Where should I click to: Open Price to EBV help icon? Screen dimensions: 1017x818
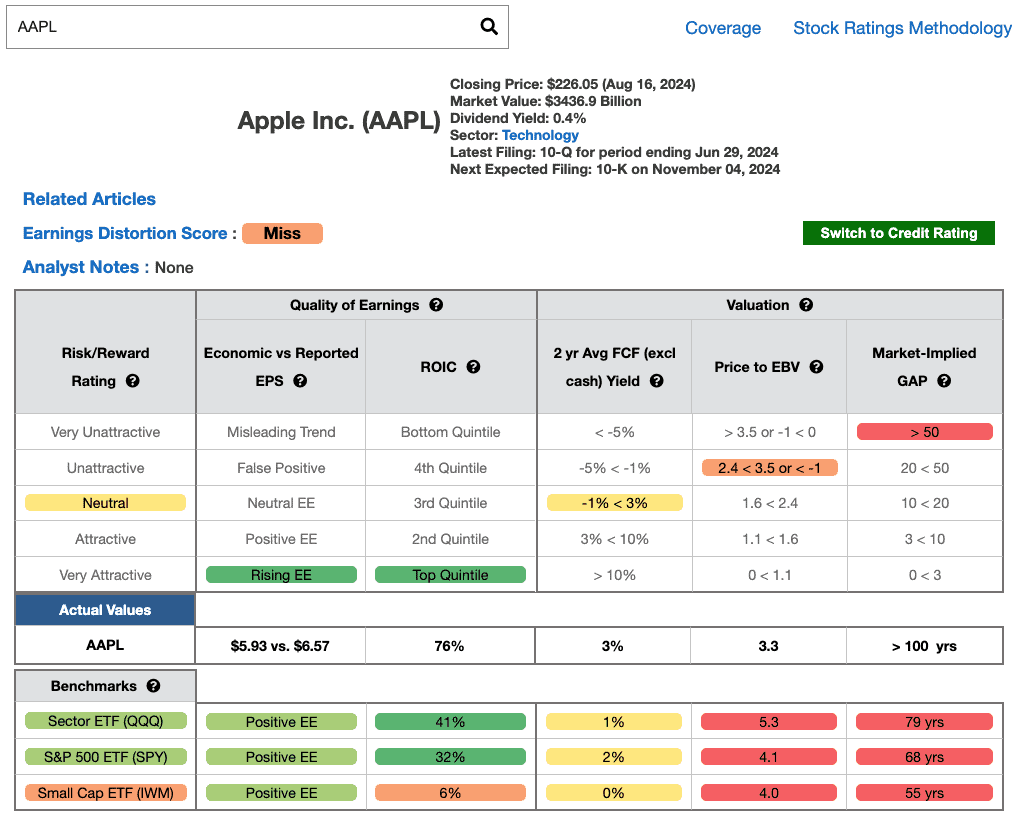[817, 367]
